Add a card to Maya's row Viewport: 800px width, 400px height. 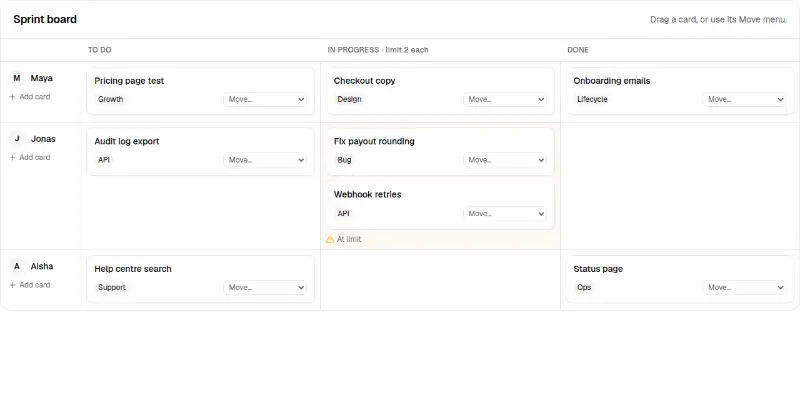[x=30, y=97]
